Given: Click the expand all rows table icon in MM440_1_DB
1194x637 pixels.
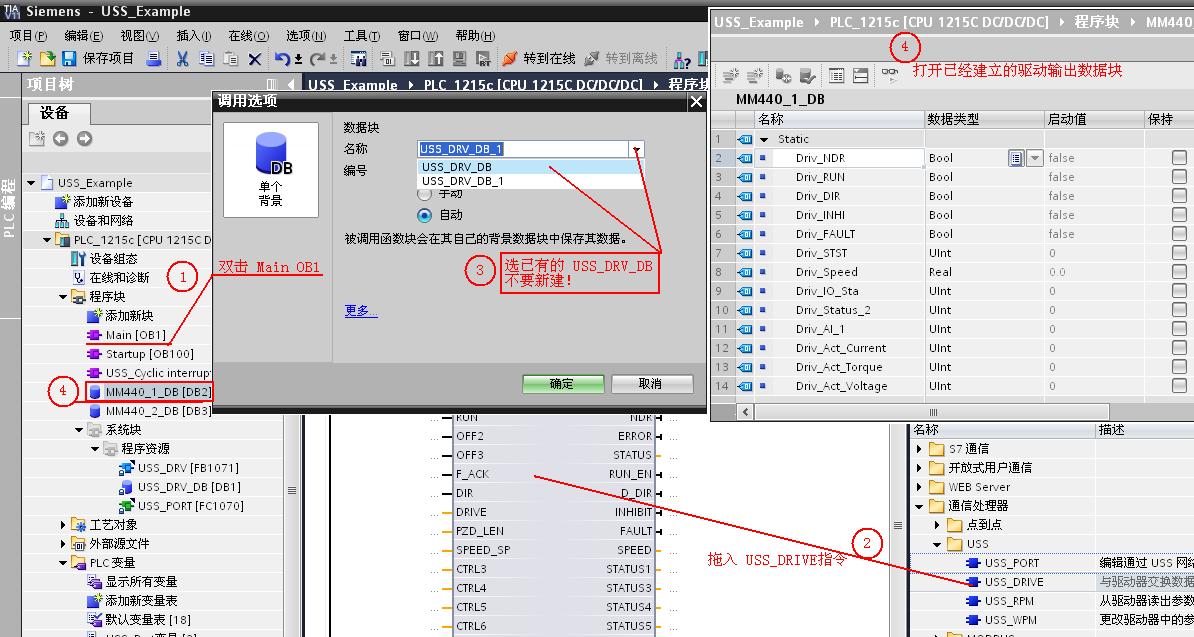Looking at the screenshot, I should point(836,75).
